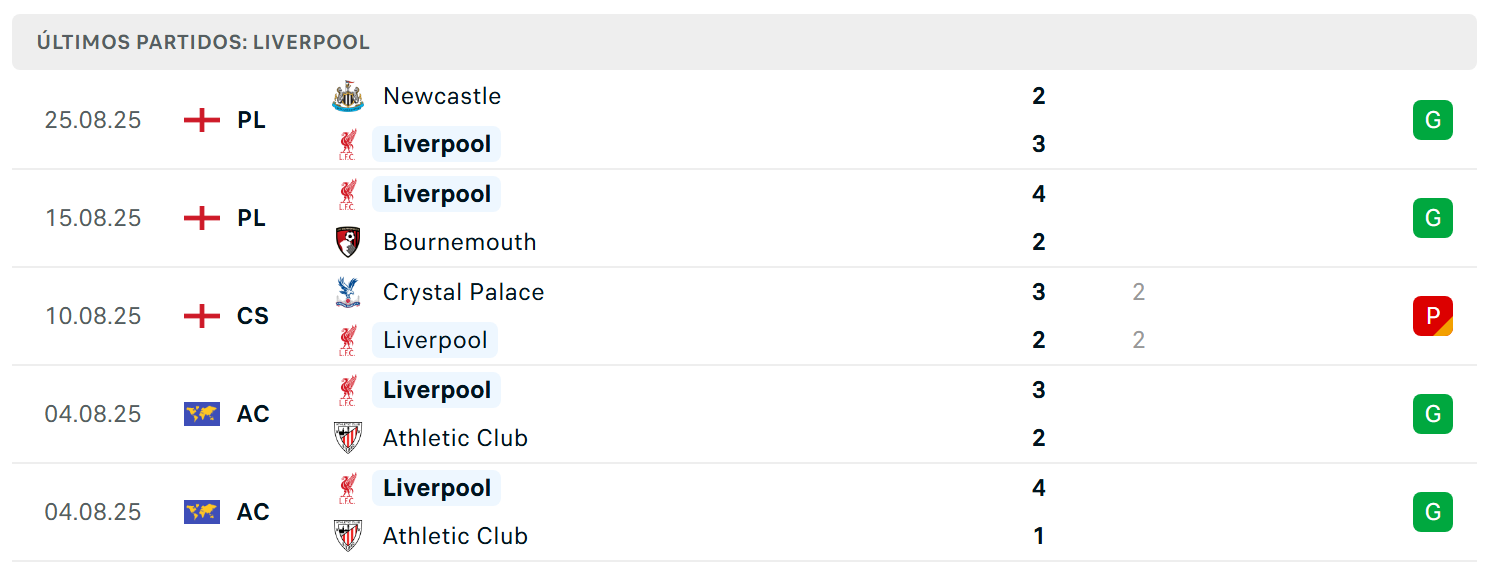
Task: Click the Crystal Palace club crest icon
Action: [348, 292]
